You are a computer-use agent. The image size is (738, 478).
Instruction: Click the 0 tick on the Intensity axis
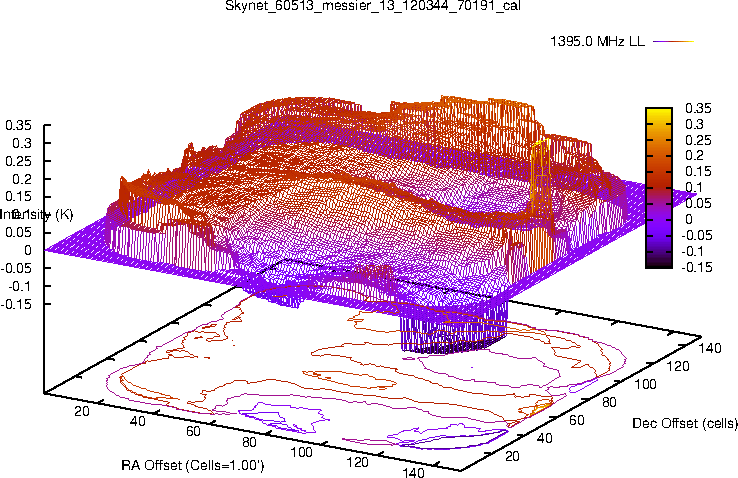click(x=28, y=250)
